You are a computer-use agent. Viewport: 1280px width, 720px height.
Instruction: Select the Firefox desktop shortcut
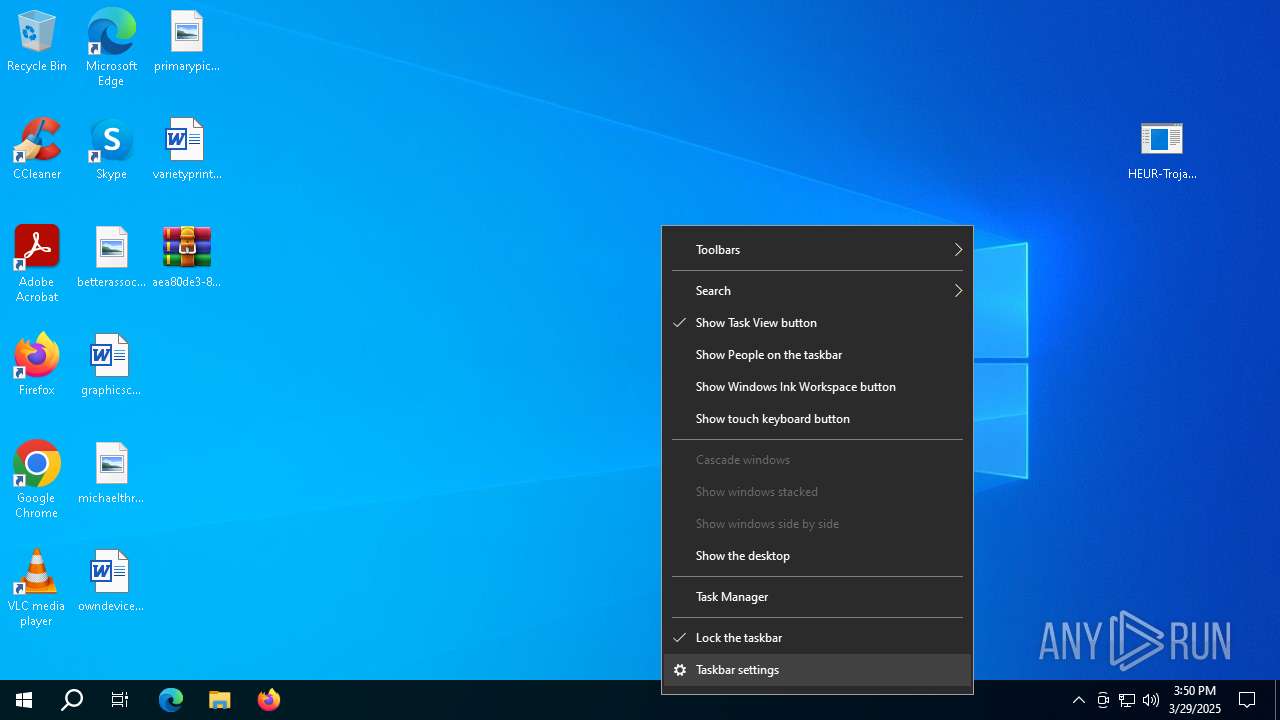click(37, 366)
